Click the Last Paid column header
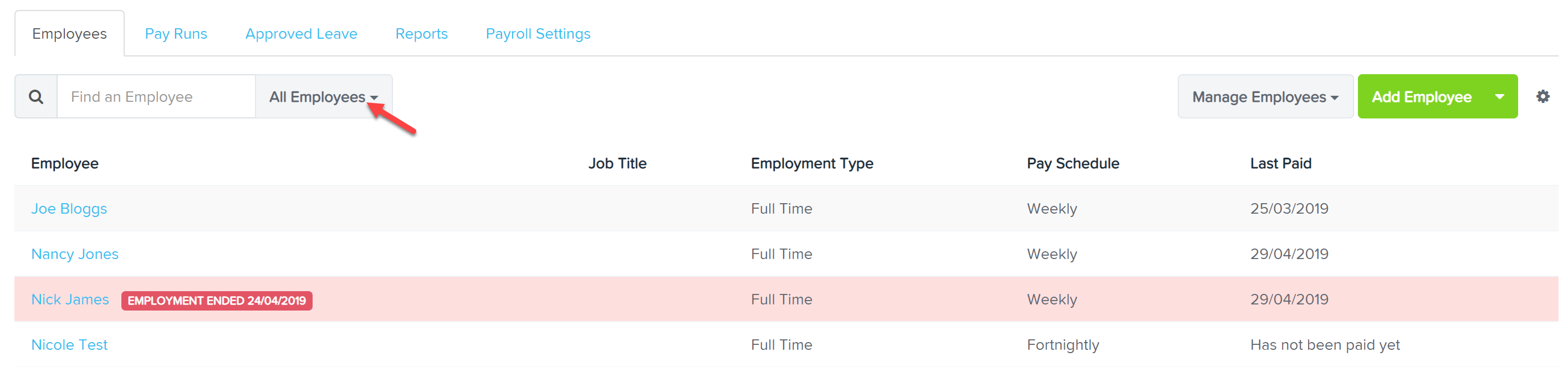 pos(1281,163)
